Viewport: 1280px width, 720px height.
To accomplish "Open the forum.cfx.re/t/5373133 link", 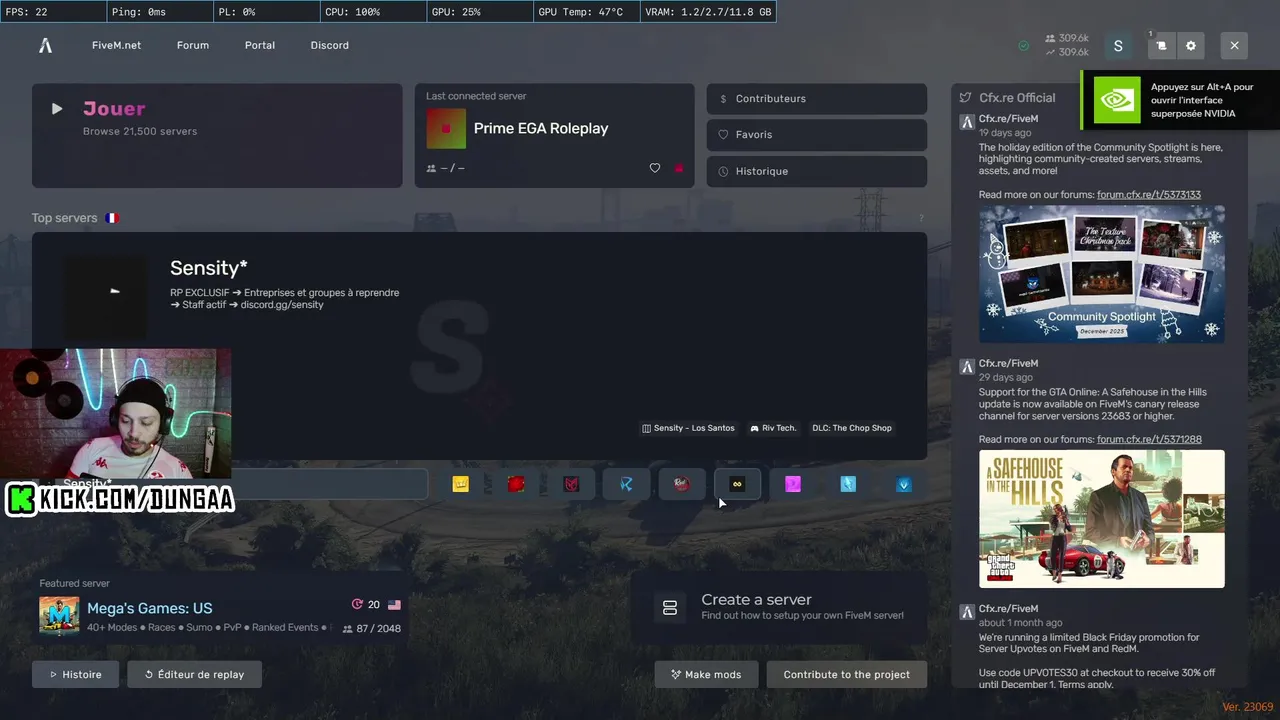I will (x=1149, y=195).
